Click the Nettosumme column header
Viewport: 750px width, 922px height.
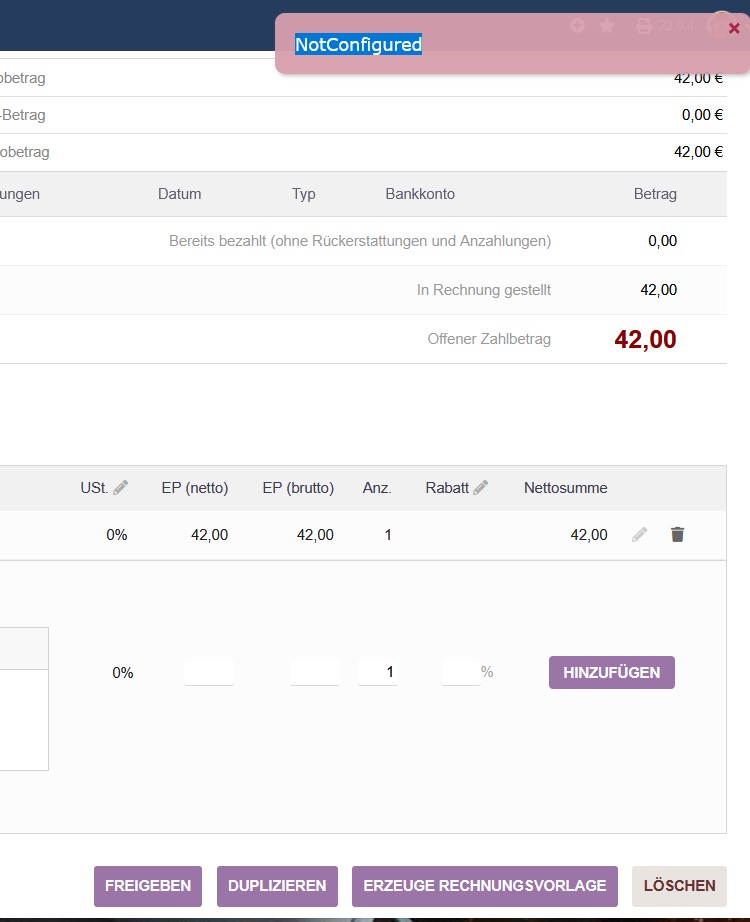click(565, 488)
